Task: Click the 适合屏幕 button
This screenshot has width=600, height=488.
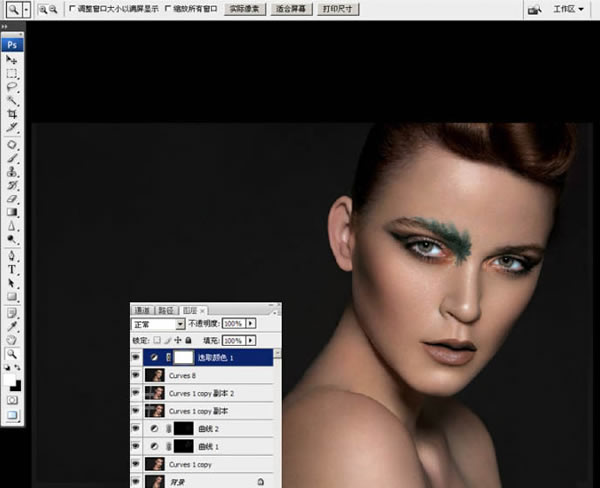Action: click(x=292, y=9)
